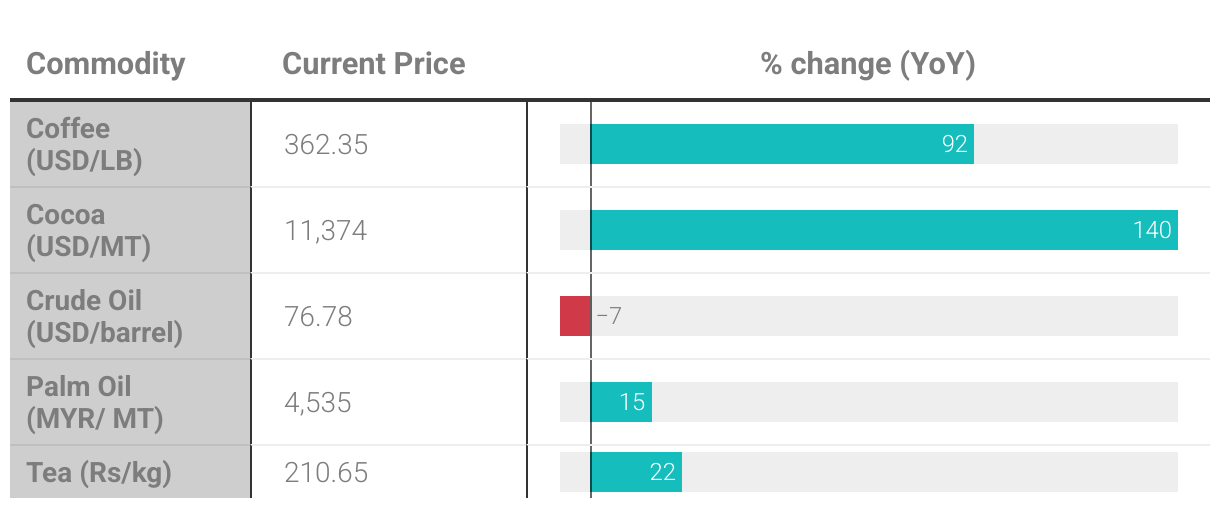Click the −7 label beside the red bar

(x=609, y=316)
